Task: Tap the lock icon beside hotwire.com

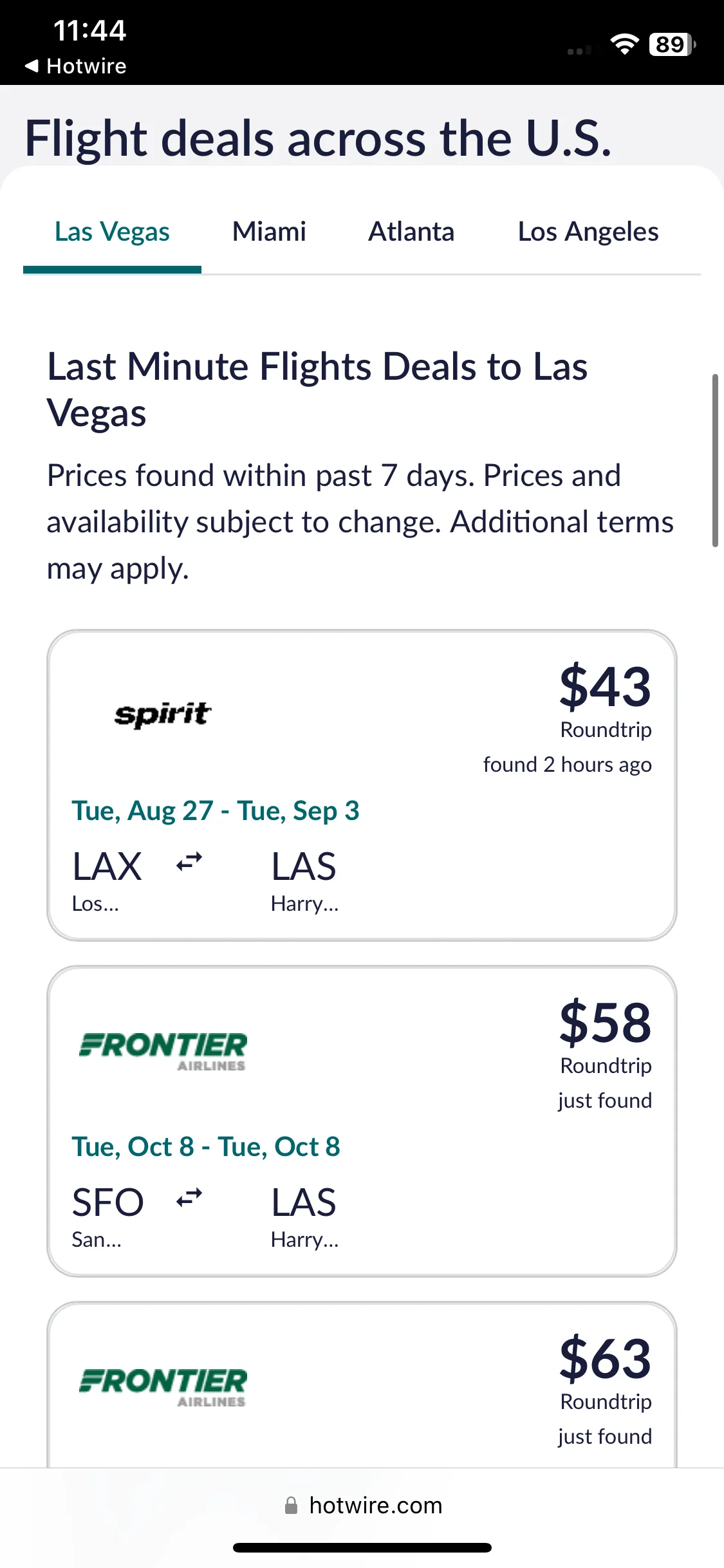Action: pyautogui.click(x=292, y=1505)
